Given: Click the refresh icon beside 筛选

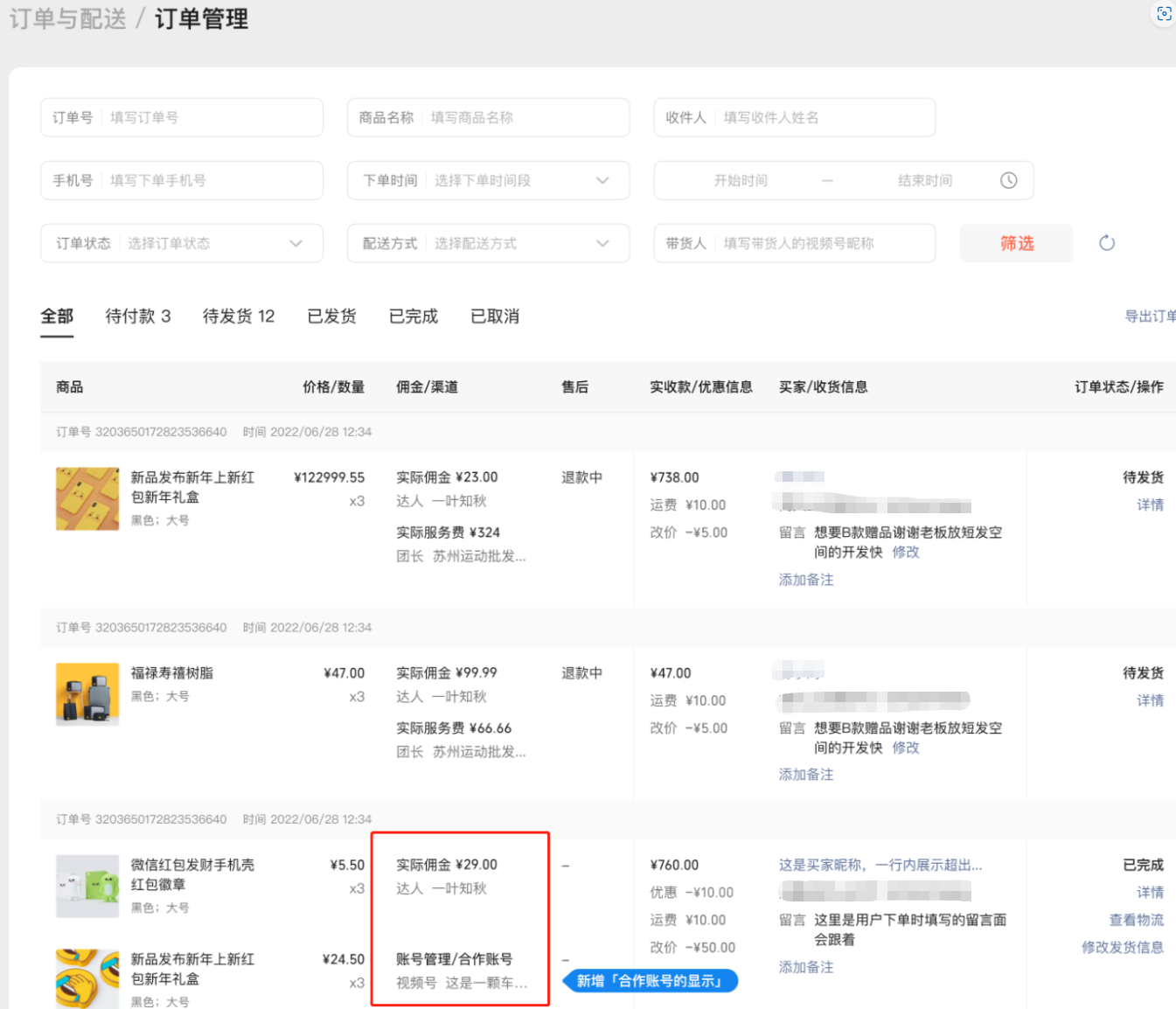Looking at the screenshot, I should [x=1106, y=243].
